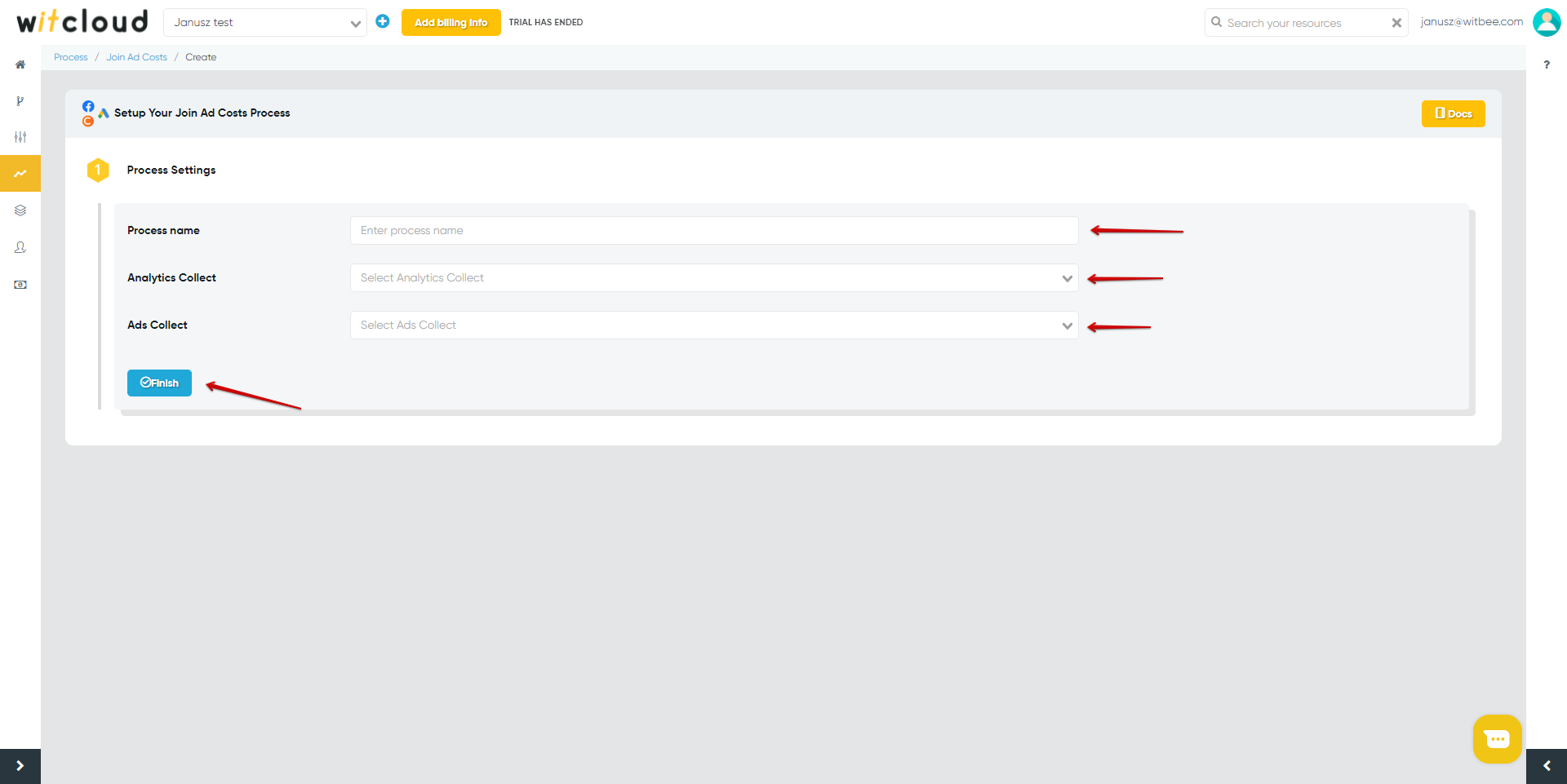Click the user avatar icon
Screen dimensions: 1567x784
click(x=1547, y=22)
